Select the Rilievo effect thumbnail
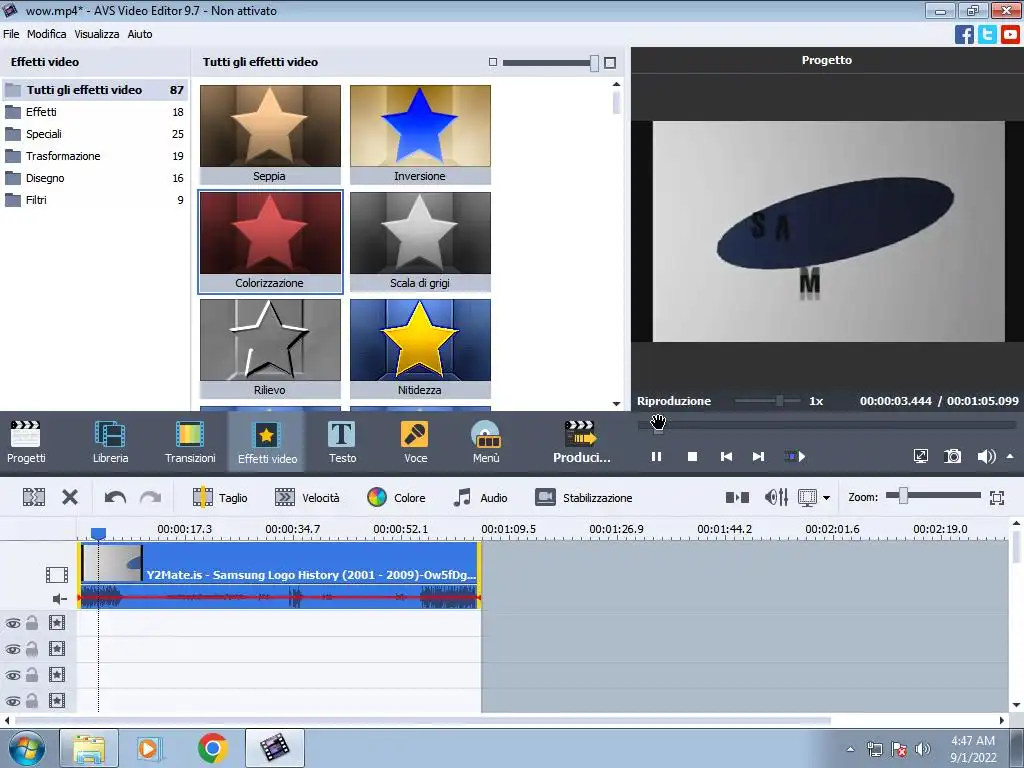The width and height of the screenshot is (1024, 768). tap(270, 348)
